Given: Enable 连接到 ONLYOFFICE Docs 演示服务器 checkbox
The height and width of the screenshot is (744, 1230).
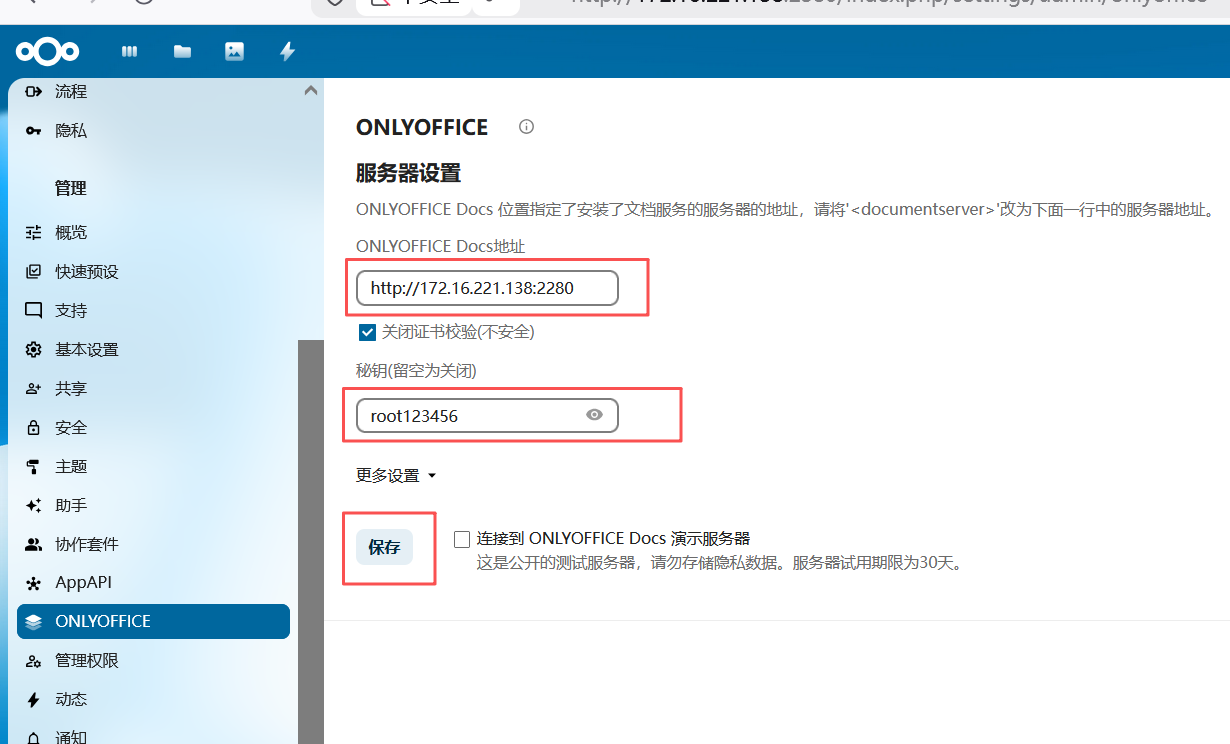Looking at the screenshot, I should click(461, 539).
